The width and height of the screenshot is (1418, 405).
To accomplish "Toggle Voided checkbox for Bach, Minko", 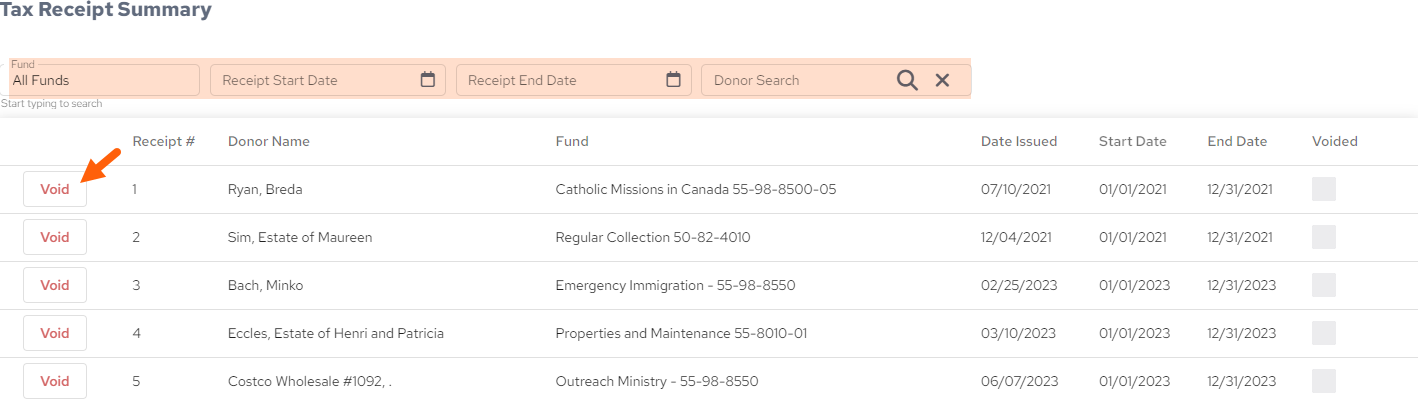I will pyautogui.click(x=1324, y=285).
